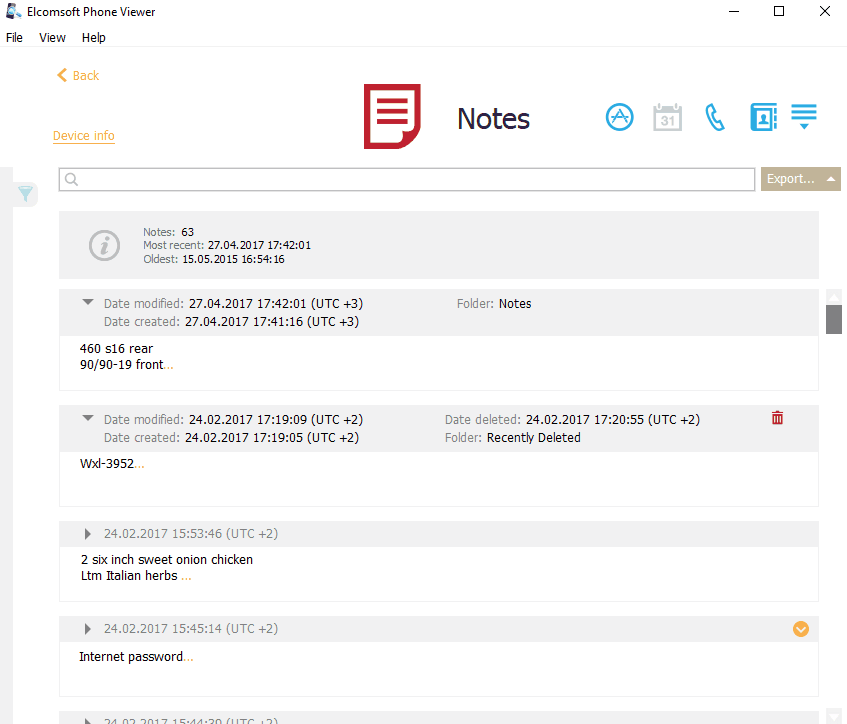Click the orange circle arrow on Internet password note
This screenshot has height=724, width=847.
pyautogui.click(x=800, y=629)
